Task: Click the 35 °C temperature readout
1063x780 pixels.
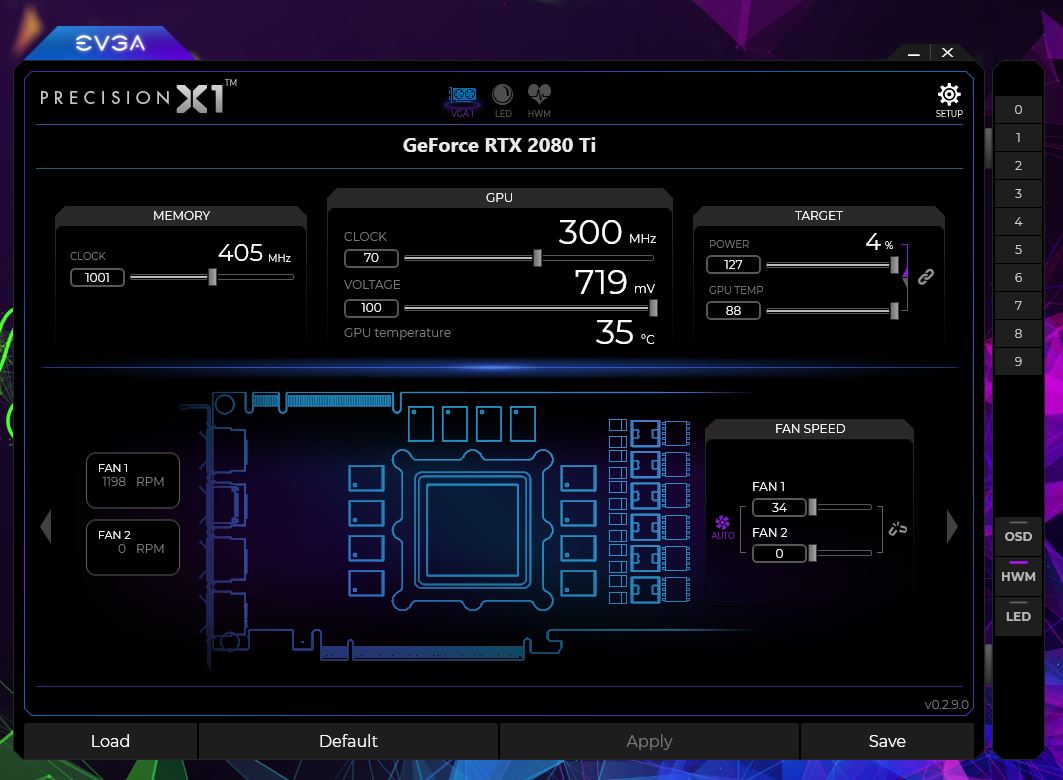Action: pos(624,333)
